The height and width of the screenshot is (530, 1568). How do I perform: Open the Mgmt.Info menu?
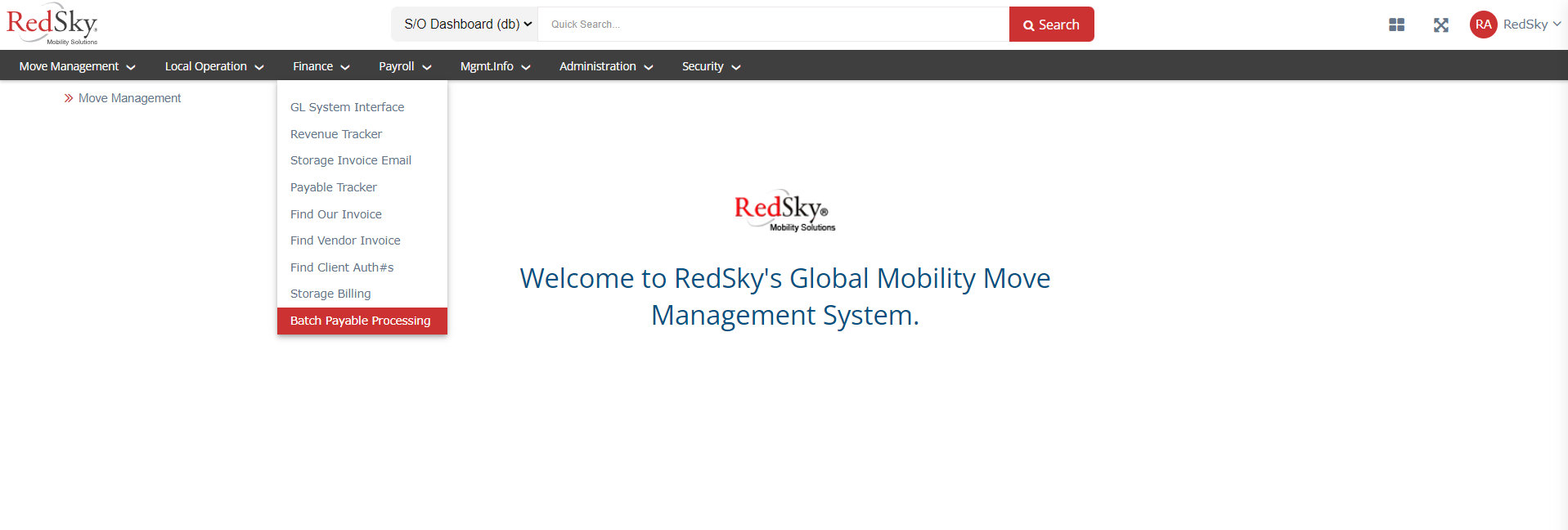coord(495,66)
